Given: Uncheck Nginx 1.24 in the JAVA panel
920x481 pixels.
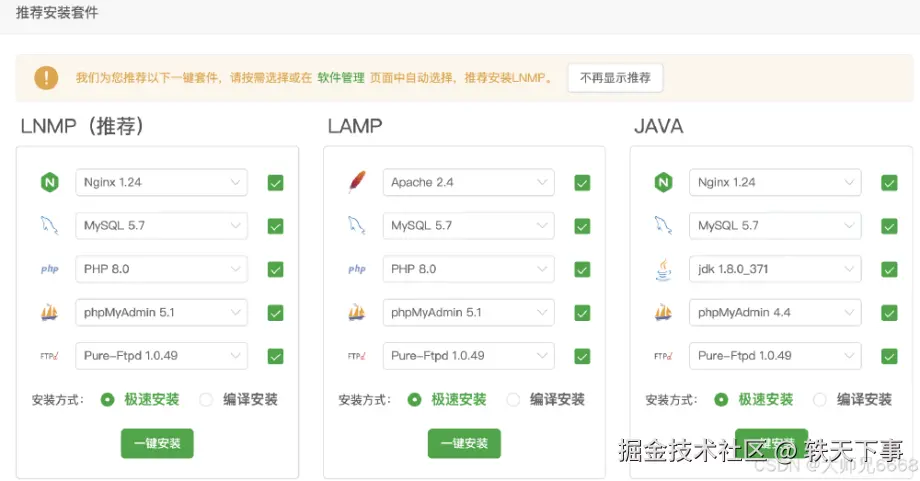Looking at the screenshot, I should coord(889,183).
